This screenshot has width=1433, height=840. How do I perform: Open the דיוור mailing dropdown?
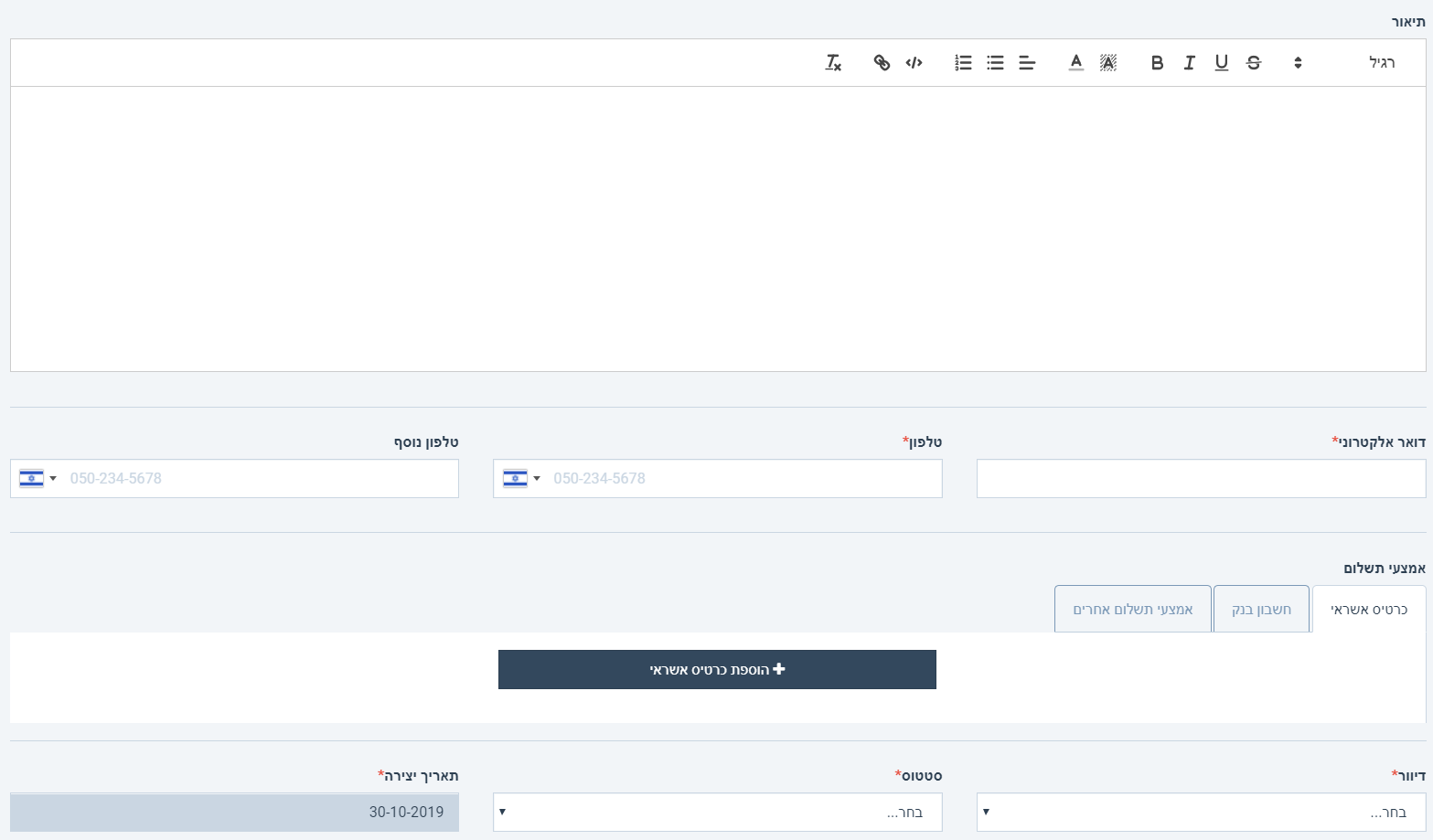1201,813
